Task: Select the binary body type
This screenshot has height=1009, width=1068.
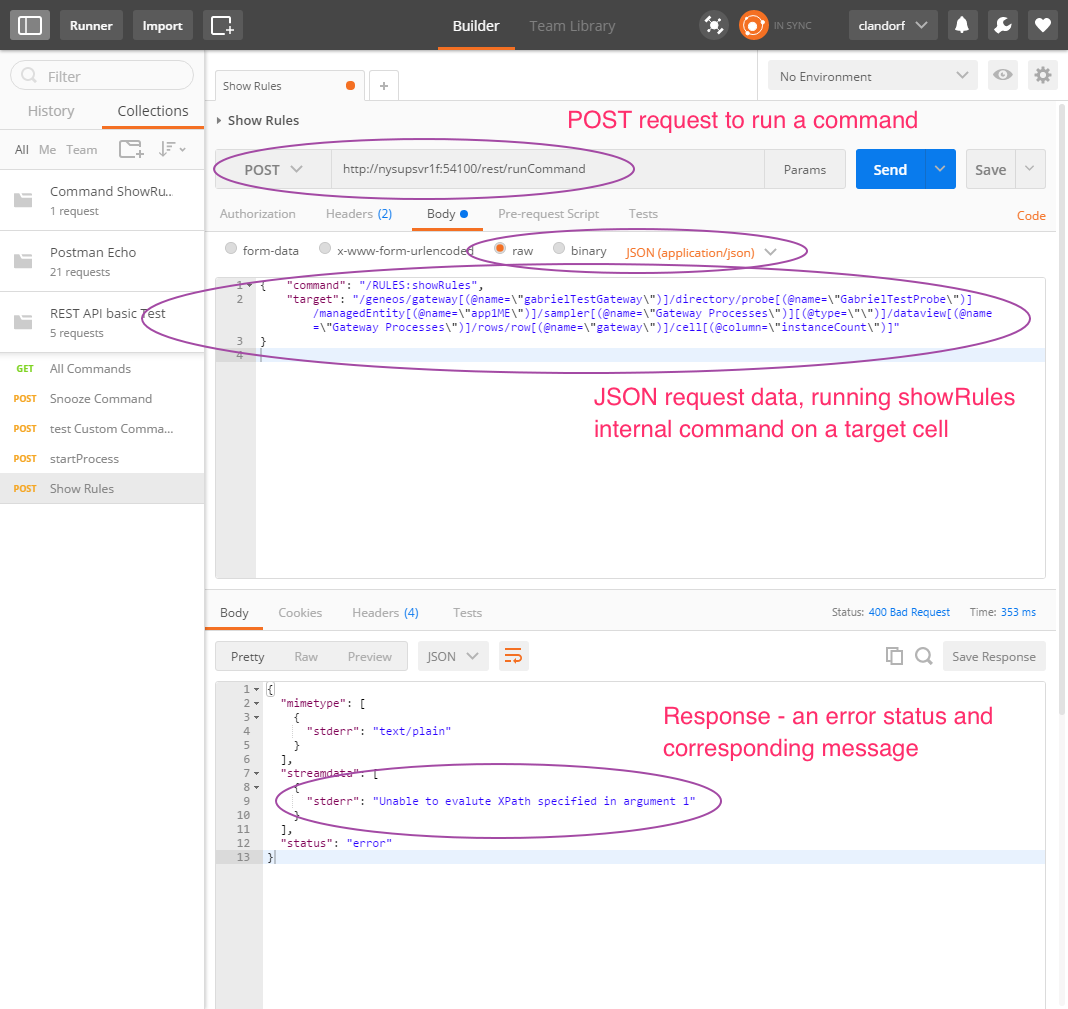Action: [559, 250]
